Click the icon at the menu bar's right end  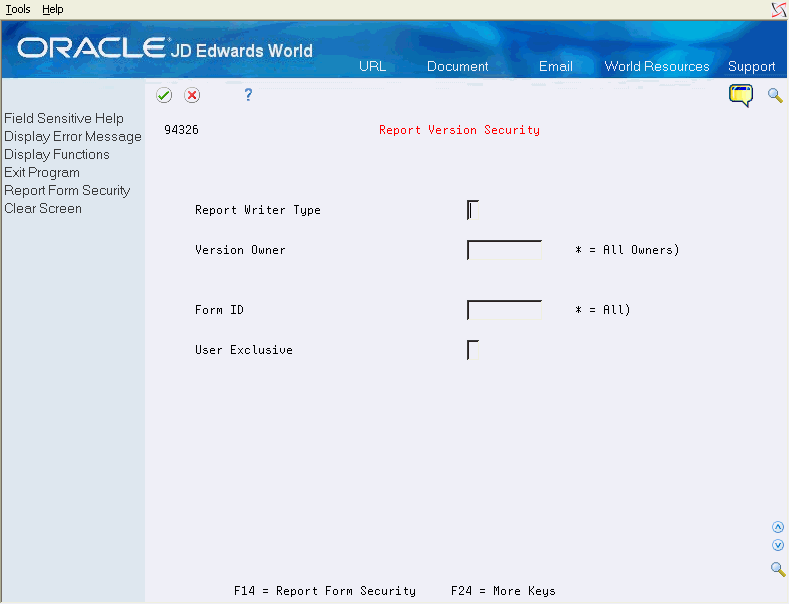[x=778, y=10]
